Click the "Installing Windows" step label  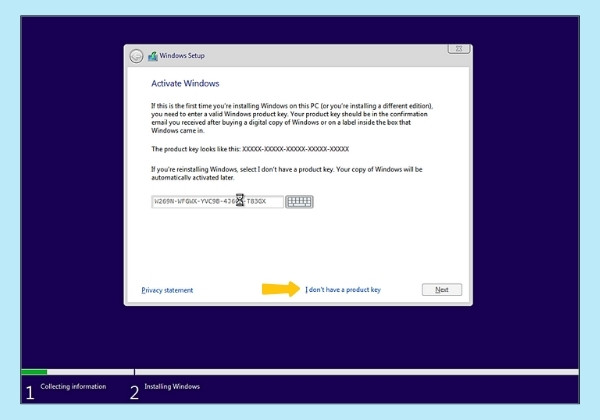[172, 386]
